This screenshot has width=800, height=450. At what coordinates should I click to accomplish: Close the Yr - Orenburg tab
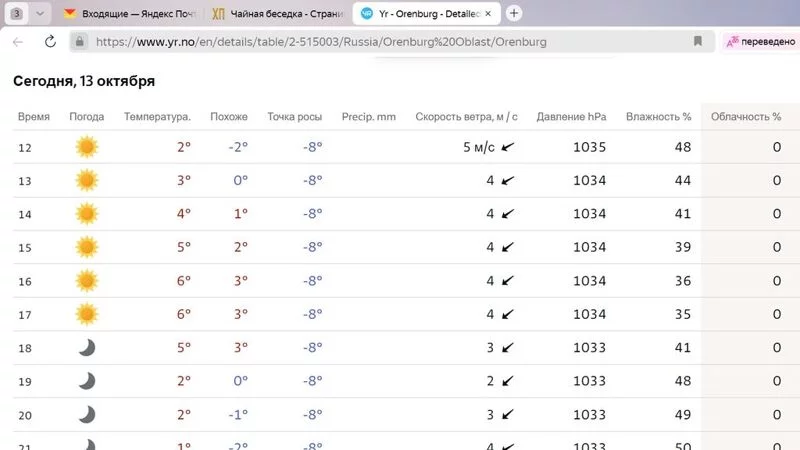487,14
